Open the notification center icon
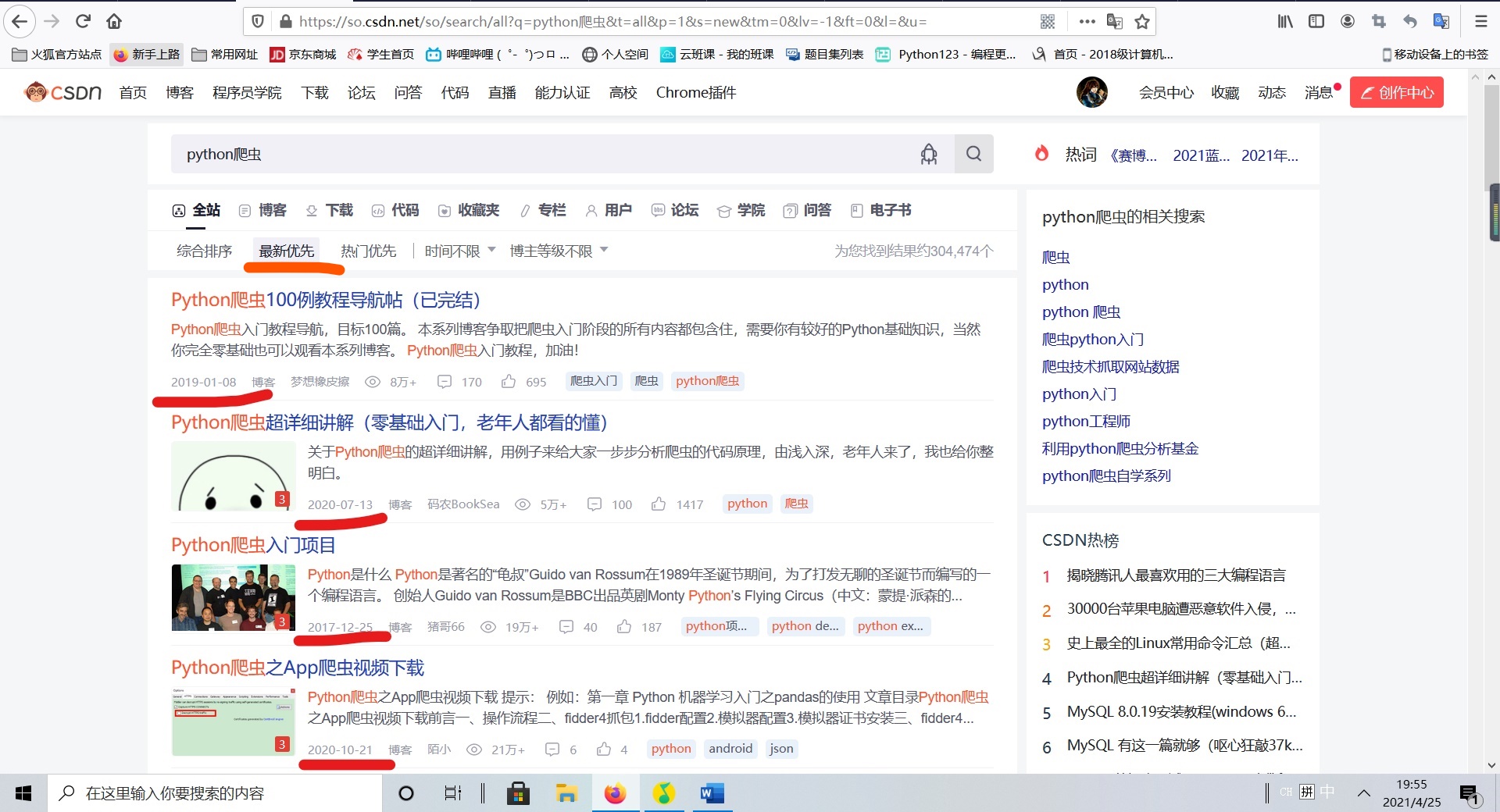The image size is (1500, 812). click(1469, 794)
